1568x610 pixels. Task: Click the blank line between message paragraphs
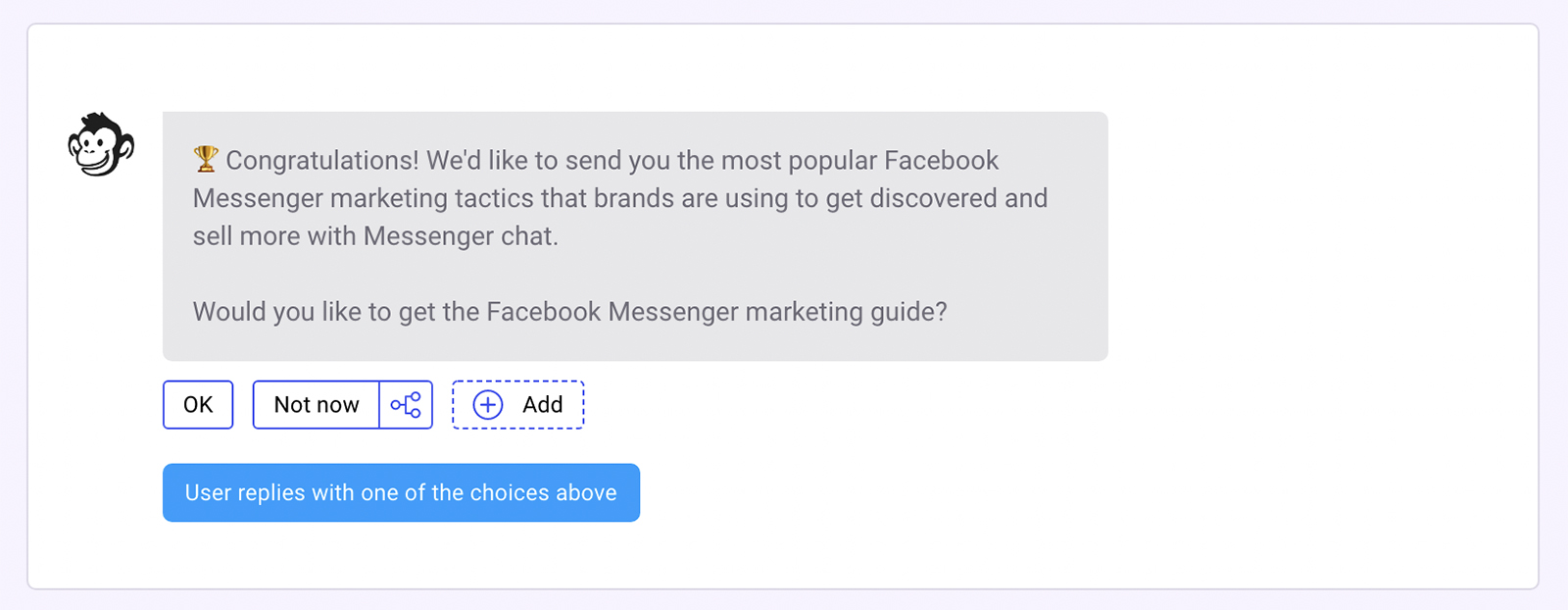coord(588,275)
